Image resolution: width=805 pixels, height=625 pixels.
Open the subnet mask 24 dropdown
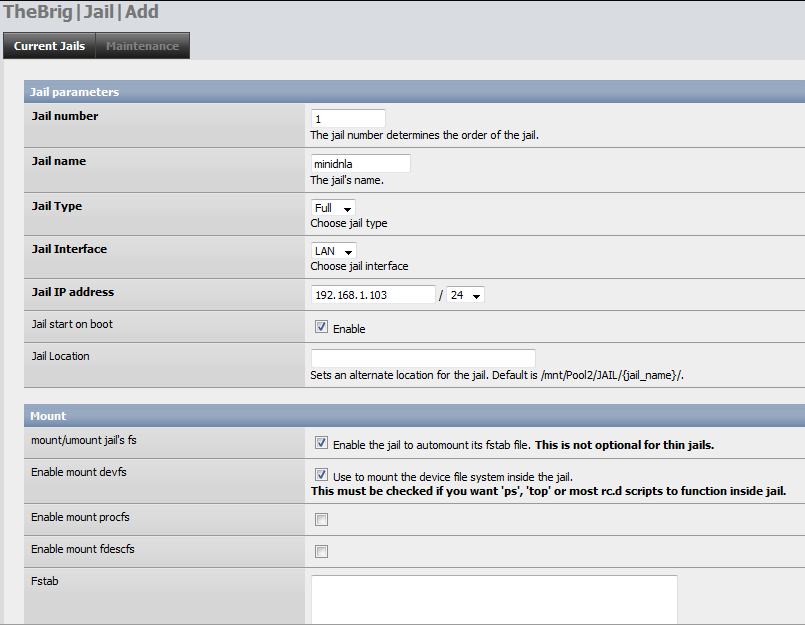(465, 295)
